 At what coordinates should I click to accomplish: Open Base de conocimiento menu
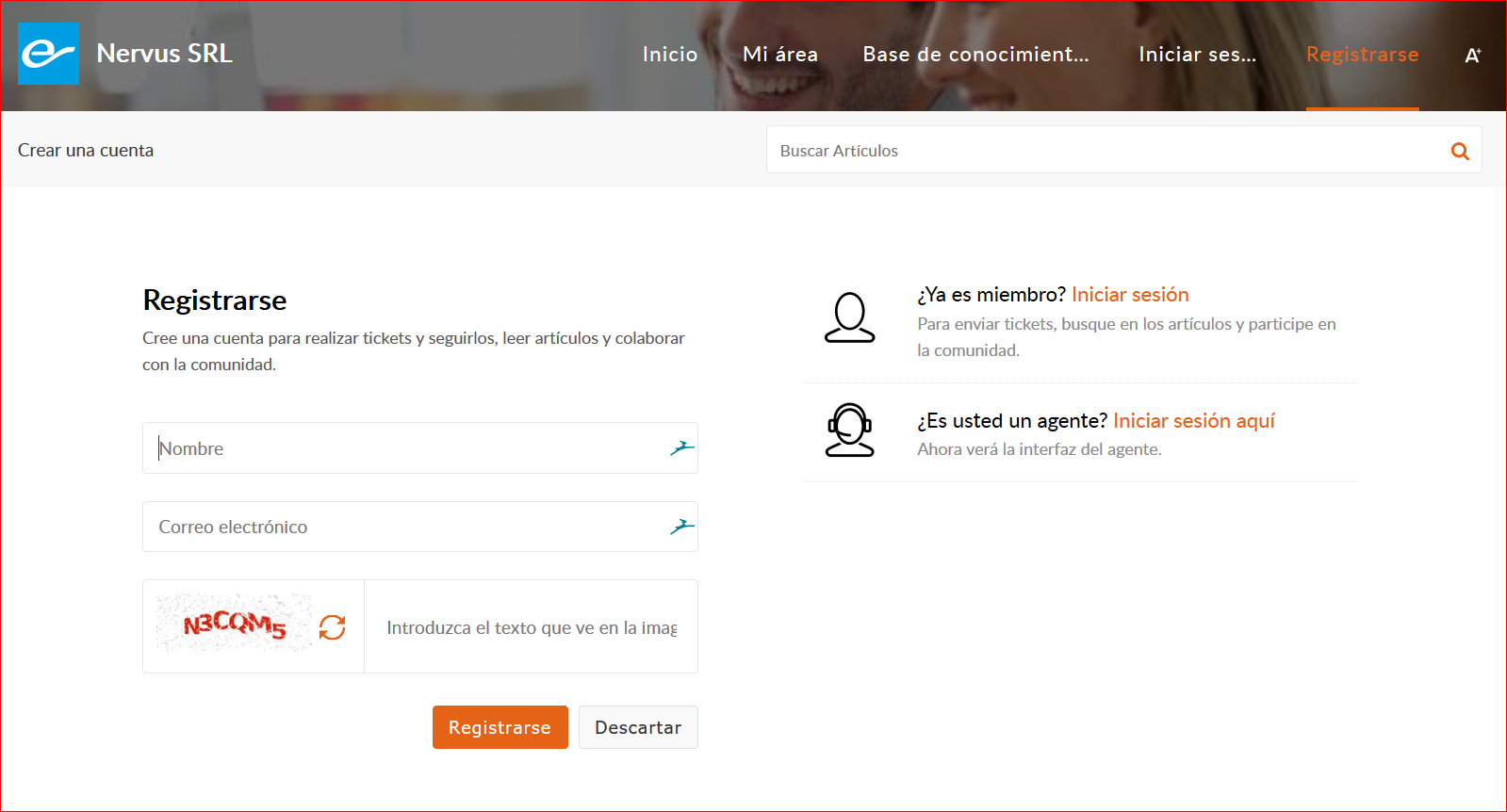[x=975, y=55]
